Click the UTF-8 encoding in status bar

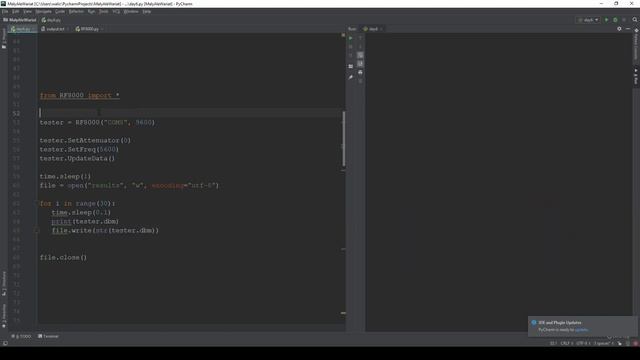tap(583, 343)
